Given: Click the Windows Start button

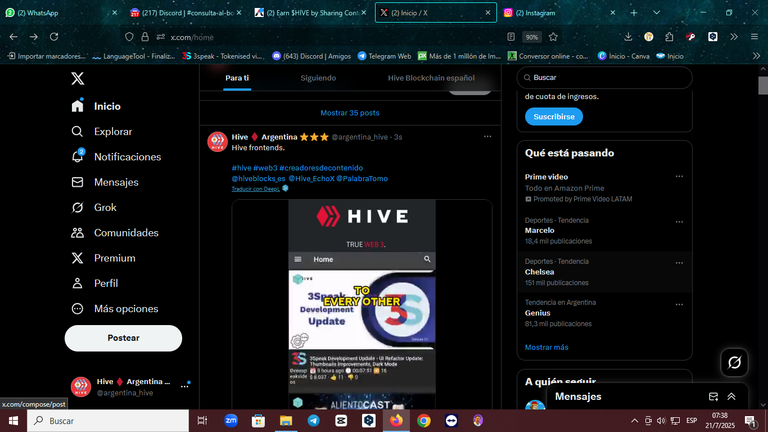Looking at the screenshot, I should pyautogui.click(x=13, y=420).
